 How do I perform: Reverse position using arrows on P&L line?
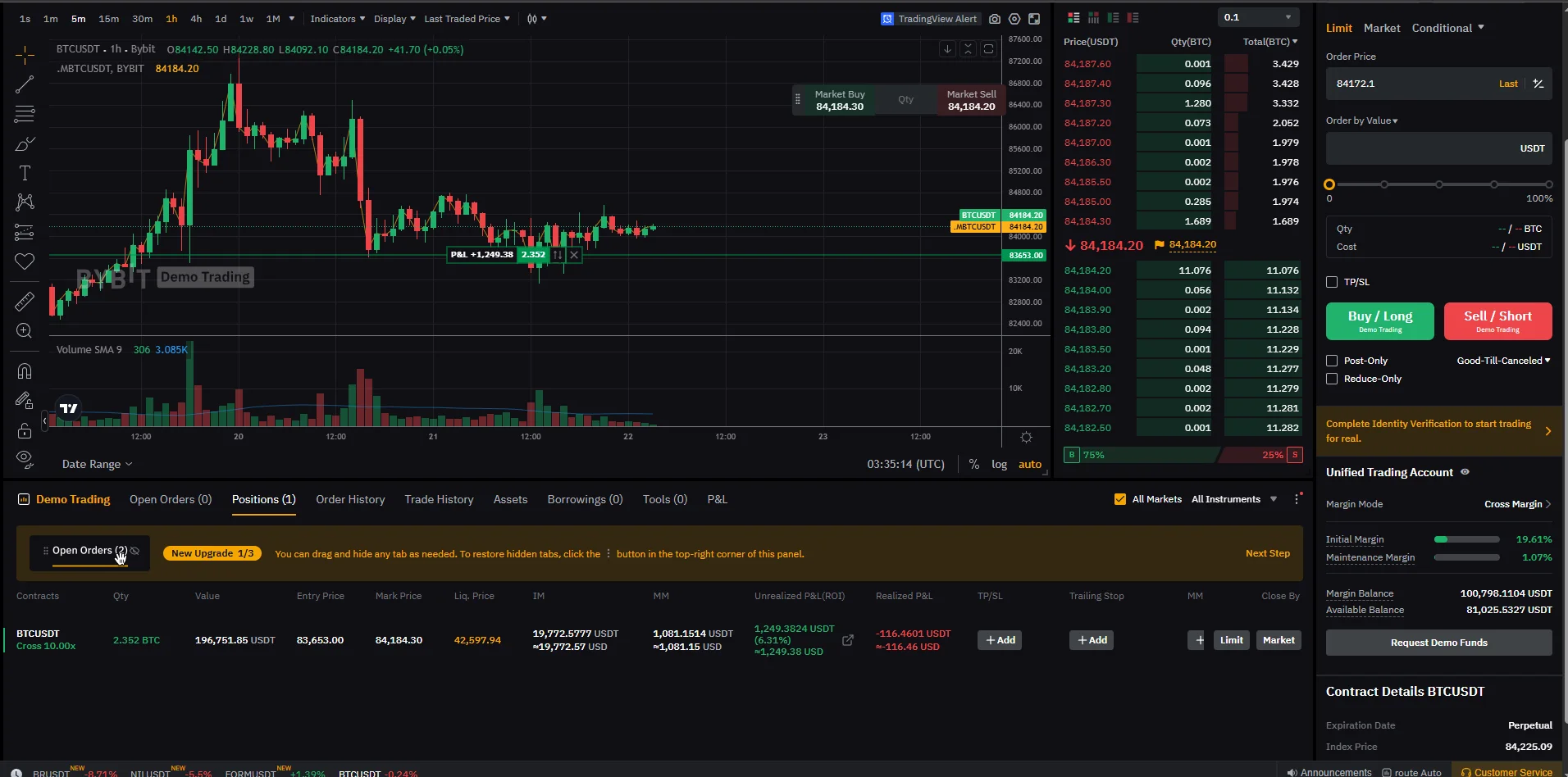[558, 255]
